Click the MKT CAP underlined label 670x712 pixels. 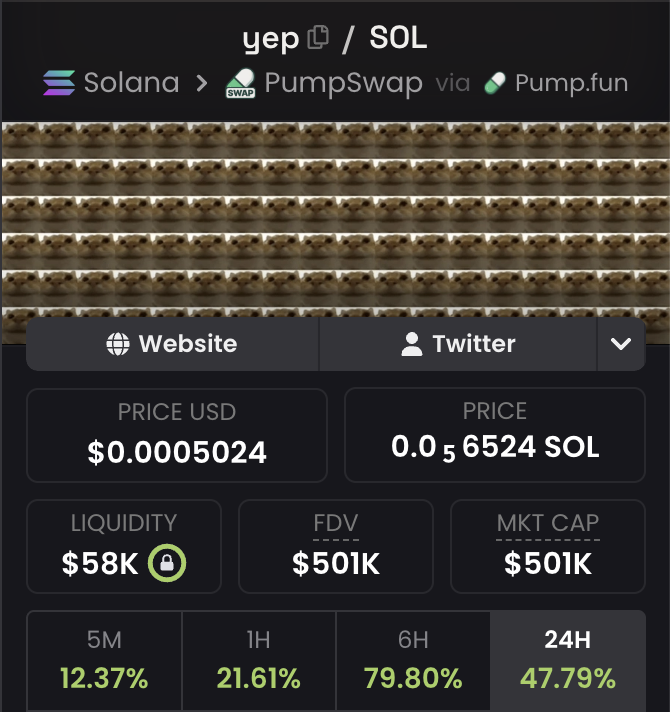pyautogui.click(x=548, y=523)
